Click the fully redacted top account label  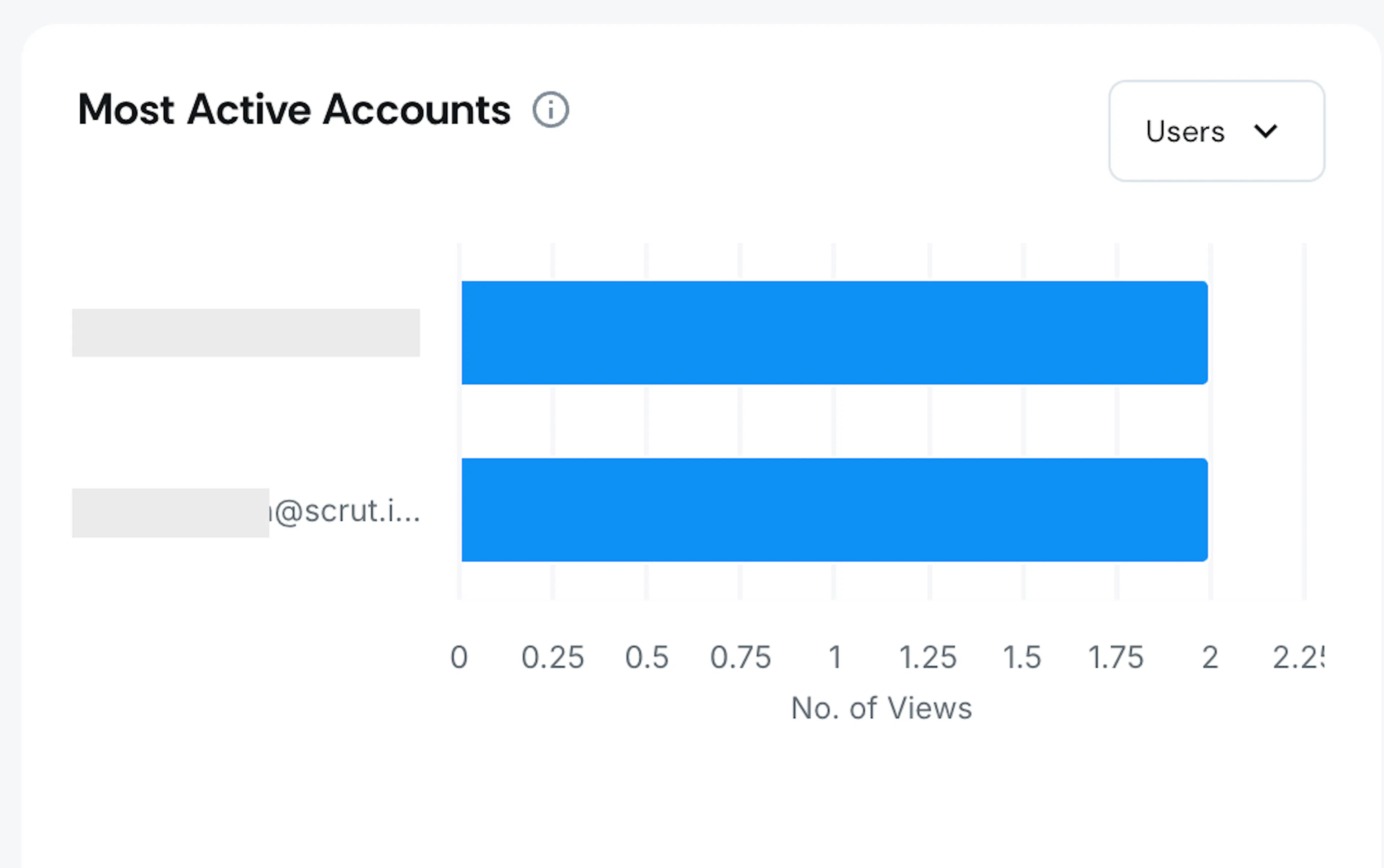[246, 333]
